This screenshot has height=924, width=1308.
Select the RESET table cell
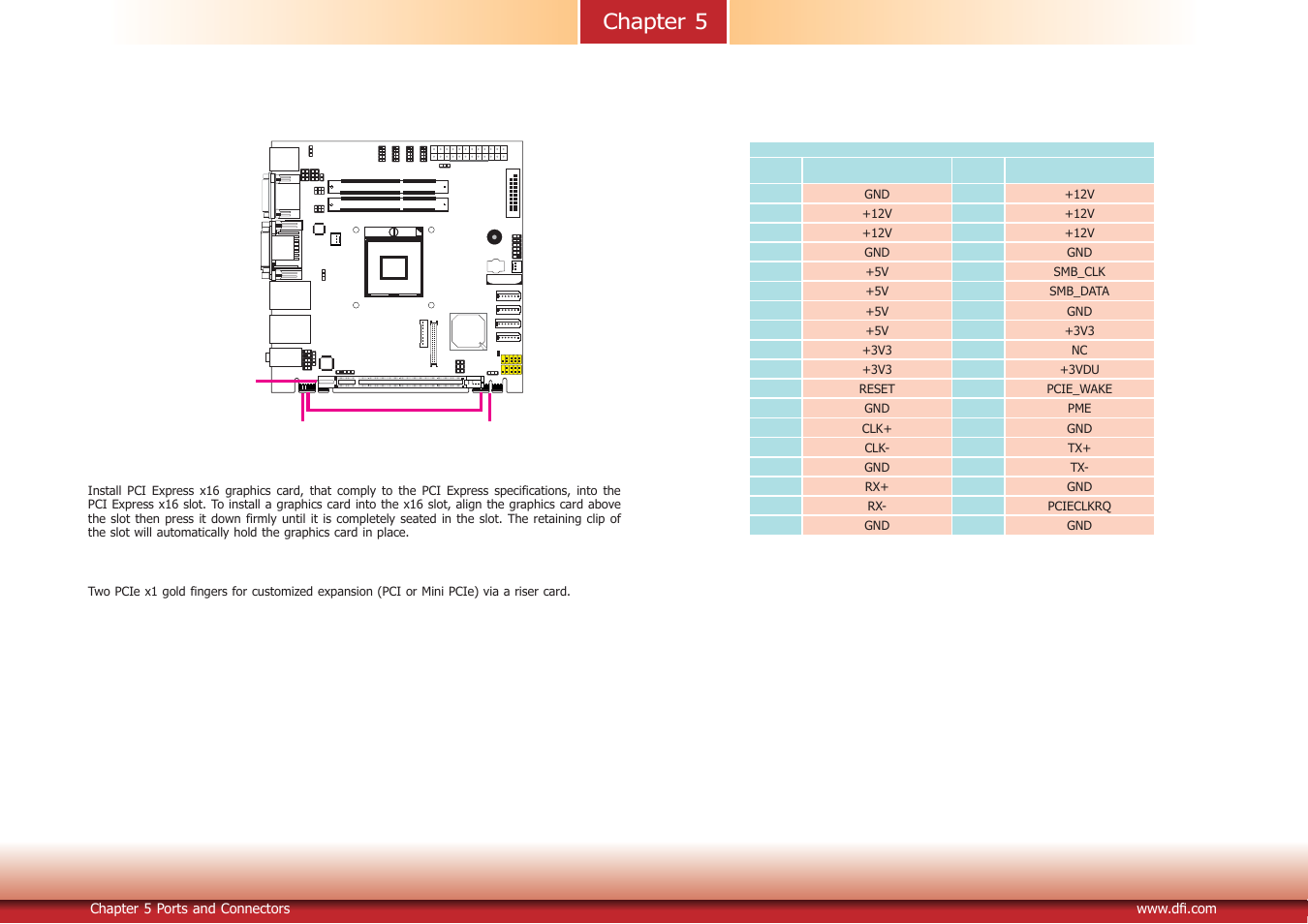877,389
